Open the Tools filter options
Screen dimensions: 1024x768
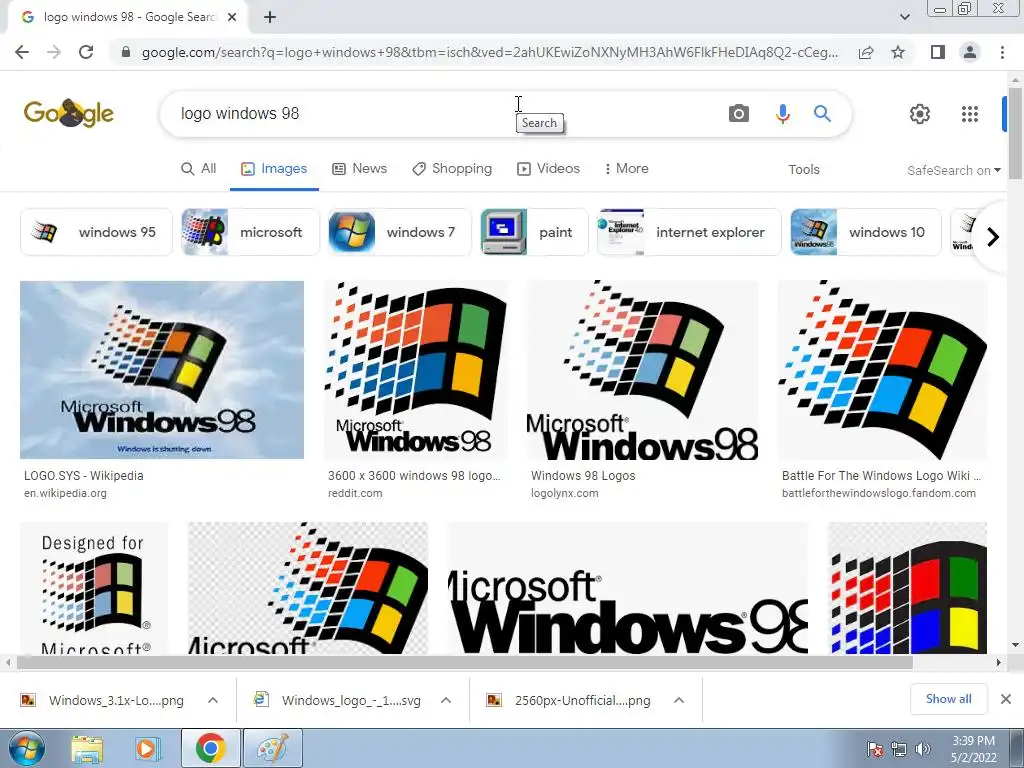point(803,170)
